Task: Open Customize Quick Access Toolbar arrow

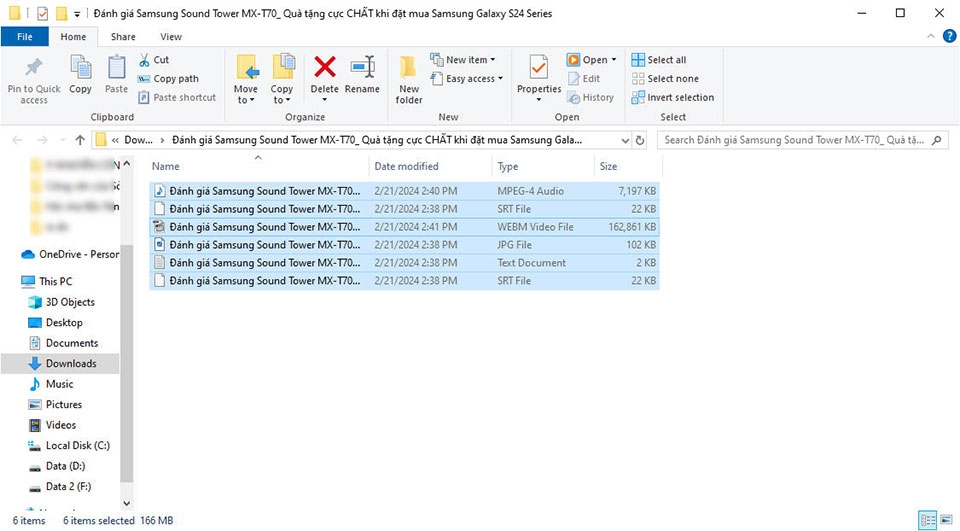Action: tap(77, 13)
